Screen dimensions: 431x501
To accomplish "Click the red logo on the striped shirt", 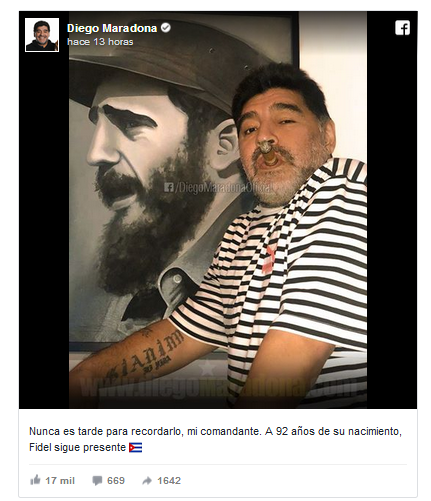I will coord(269,259).
